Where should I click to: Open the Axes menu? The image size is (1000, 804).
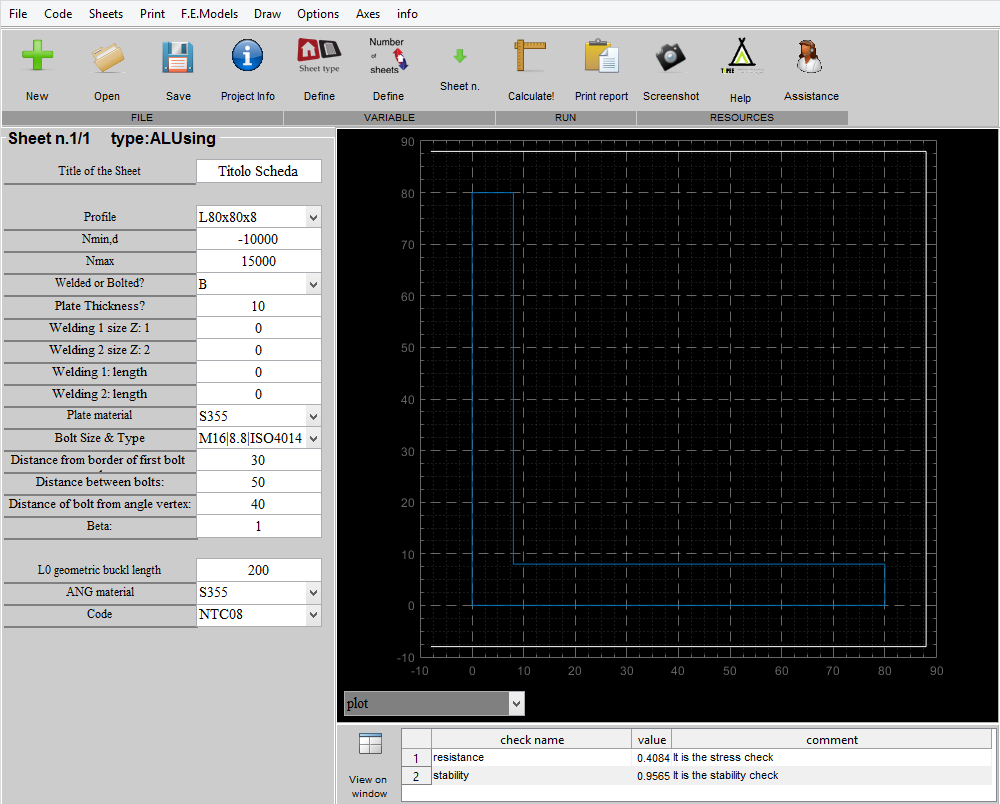click(368, 13)
